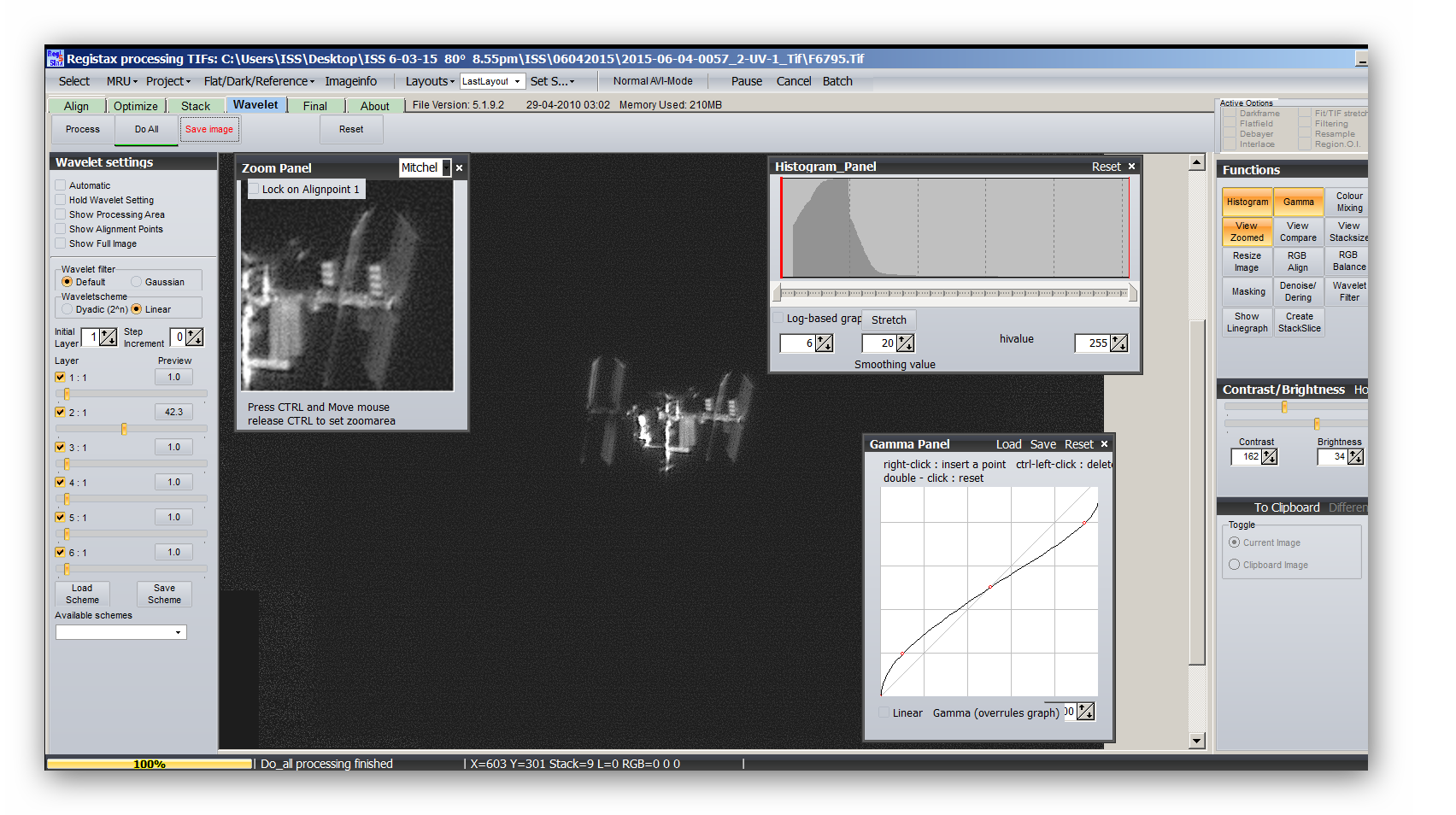This screenshot has height=815, width=1456.
Task: Switch to the Final tab
Action: click(314, 106)
